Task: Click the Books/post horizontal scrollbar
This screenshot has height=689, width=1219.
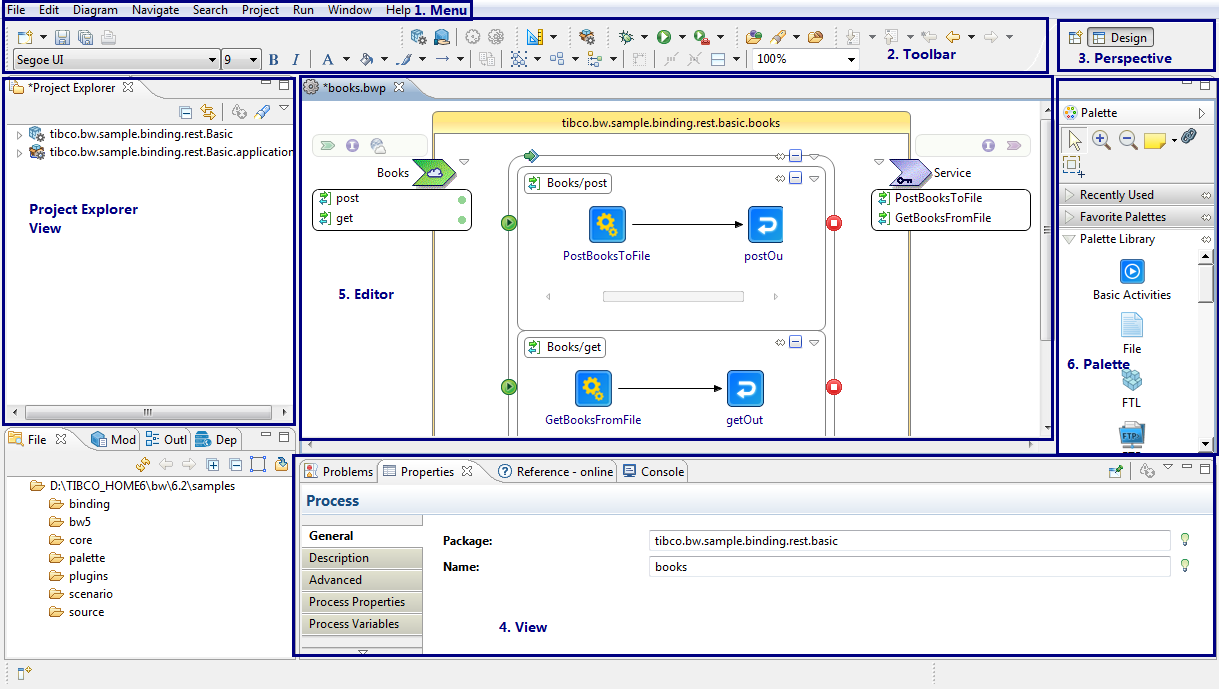Action: [x=673, y=296]
